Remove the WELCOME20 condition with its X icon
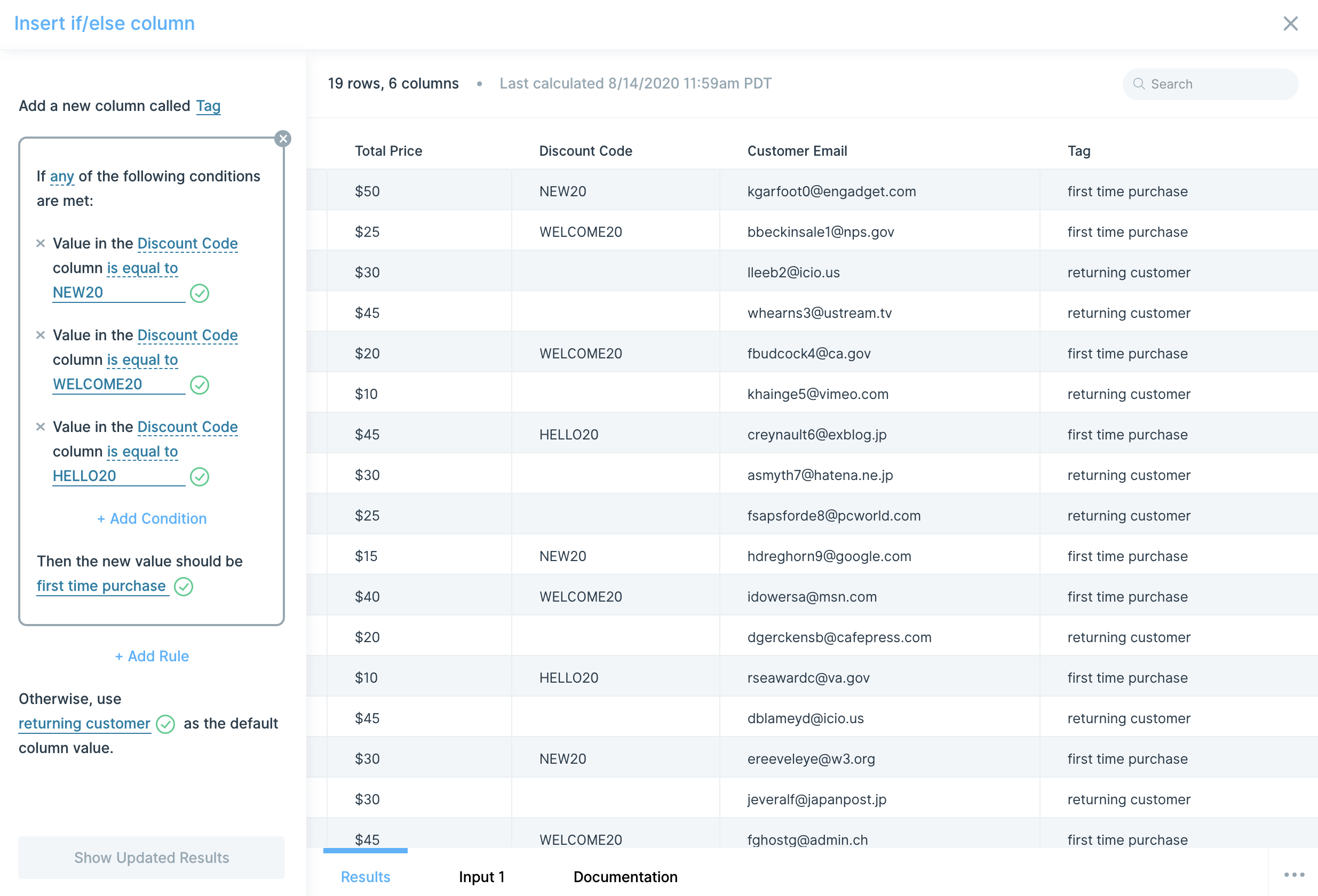The image size is (1318, 896). (x=40, y=335)
